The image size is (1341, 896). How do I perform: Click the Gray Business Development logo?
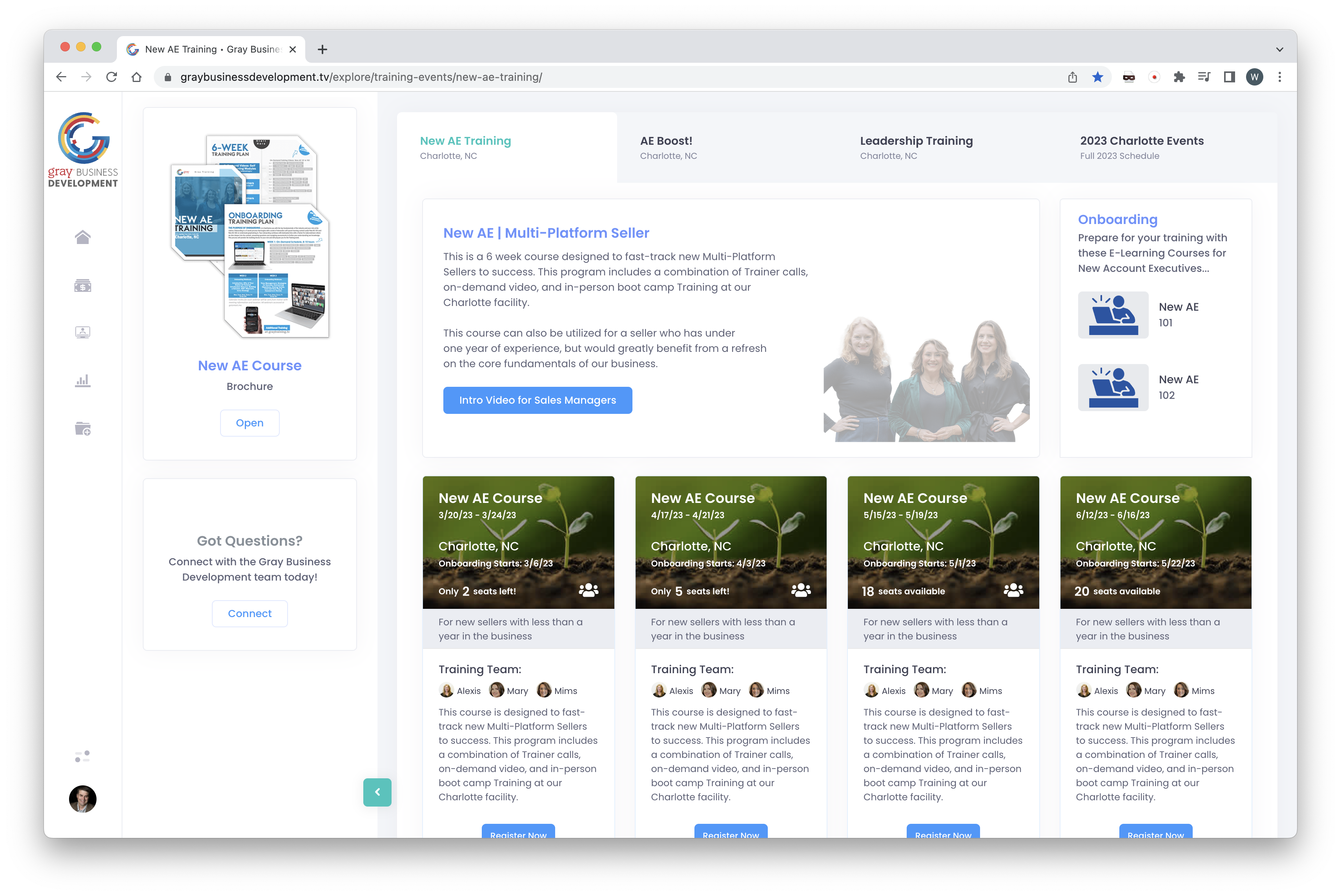(83, 150)
